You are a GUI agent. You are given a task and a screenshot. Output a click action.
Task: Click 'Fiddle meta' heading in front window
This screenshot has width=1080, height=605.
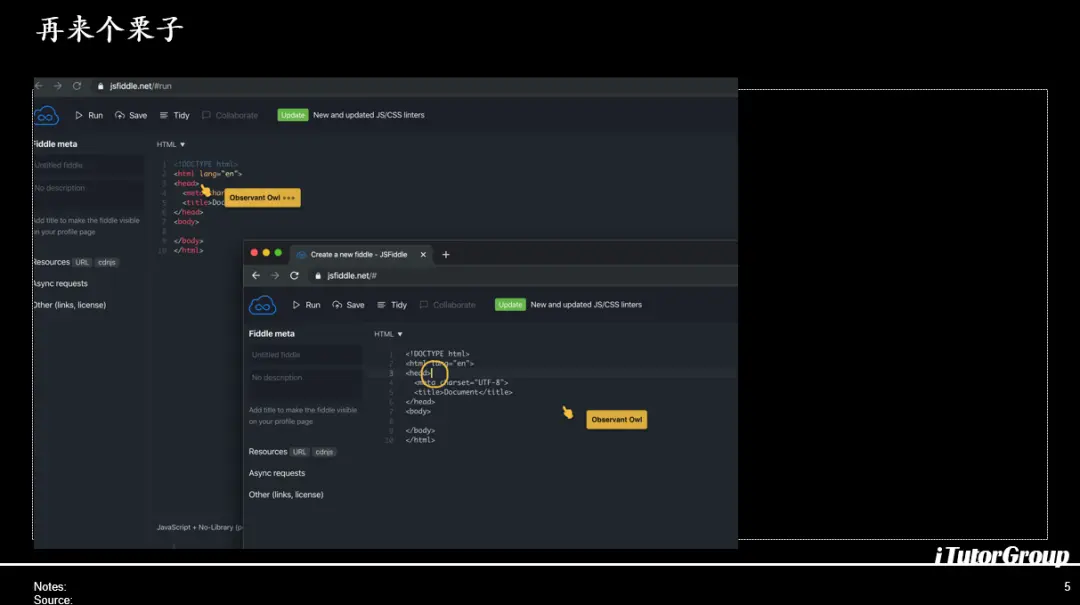271,334
